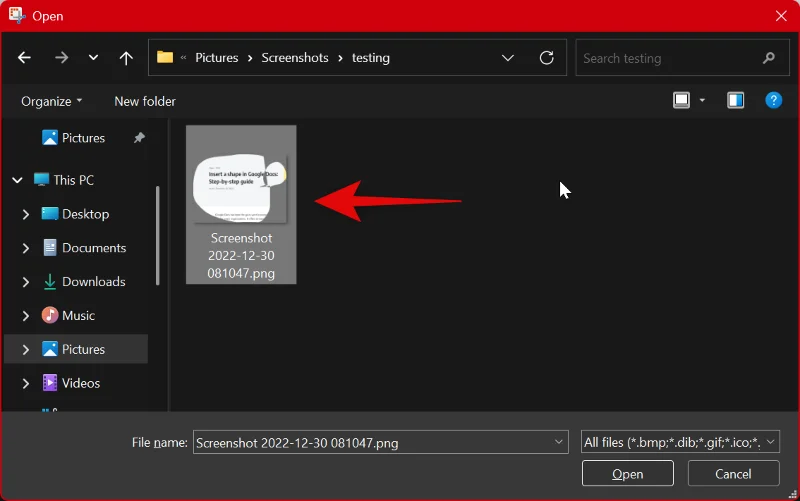Image resolution: width=800 pixels, height=501 pixels.
Task: Click the Snipping Tool title bar icon
Action: pyautogui.click(x=17, y=15)
